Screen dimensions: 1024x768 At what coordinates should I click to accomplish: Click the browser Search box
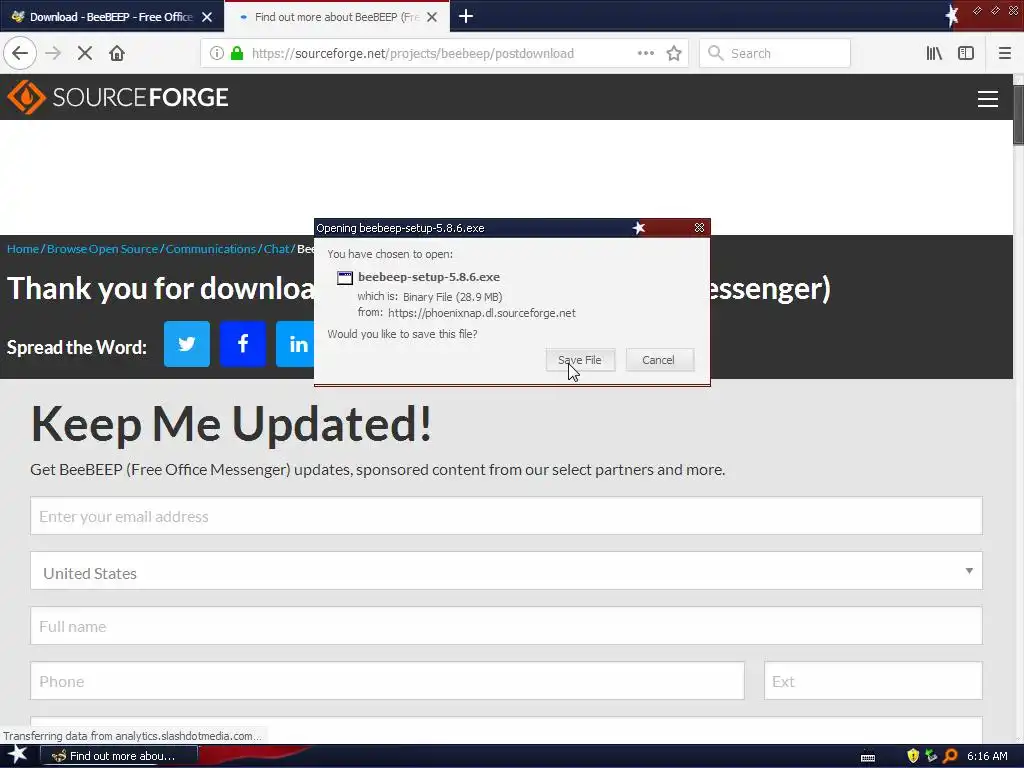tap(775, 53)
